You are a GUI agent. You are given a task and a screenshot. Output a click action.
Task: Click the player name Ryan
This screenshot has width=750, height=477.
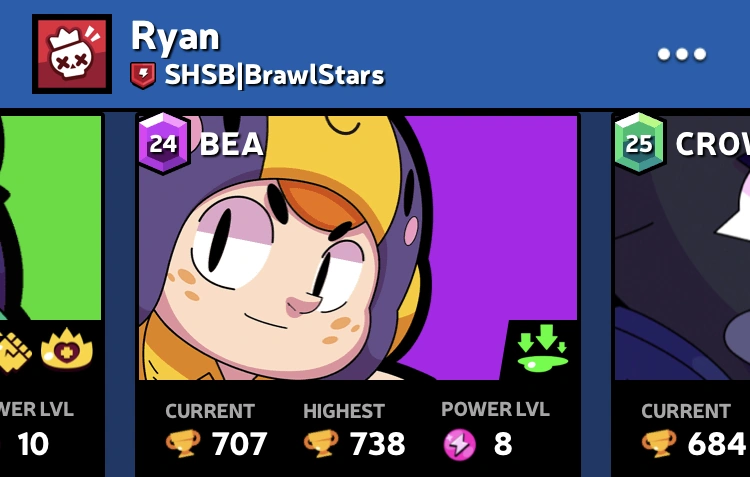click(x=176, y=37)
